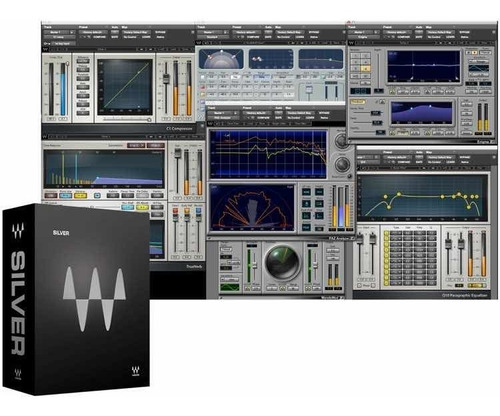Click the Waves logo in C1 Compressor toolbar

coord(46,49)
